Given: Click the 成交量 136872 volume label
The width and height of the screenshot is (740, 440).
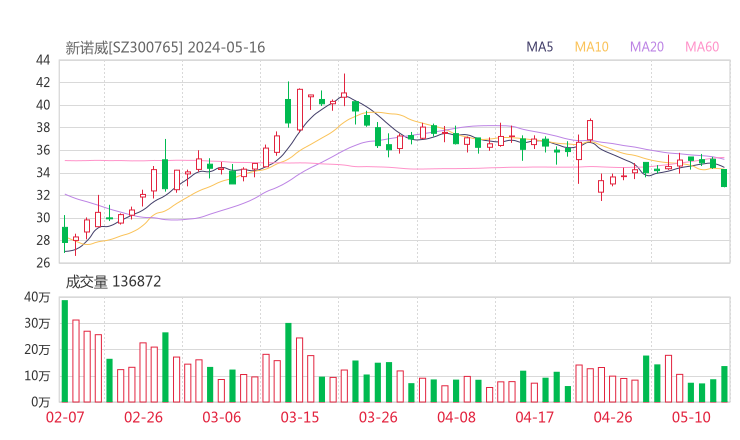Looking at the screenshot, I should tap(113, 282).
